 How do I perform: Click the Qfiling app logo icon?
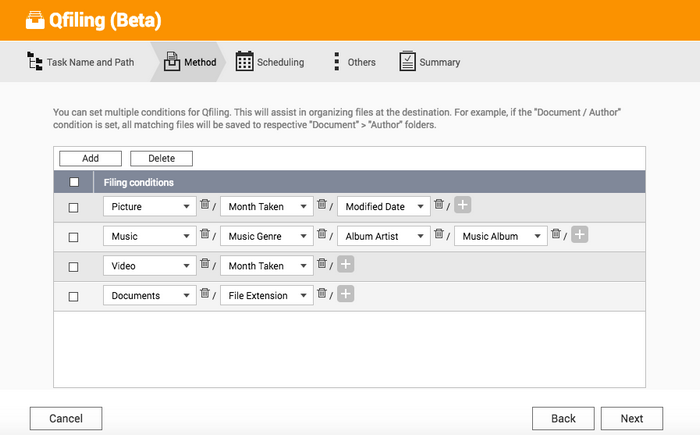tap(35, 20)
